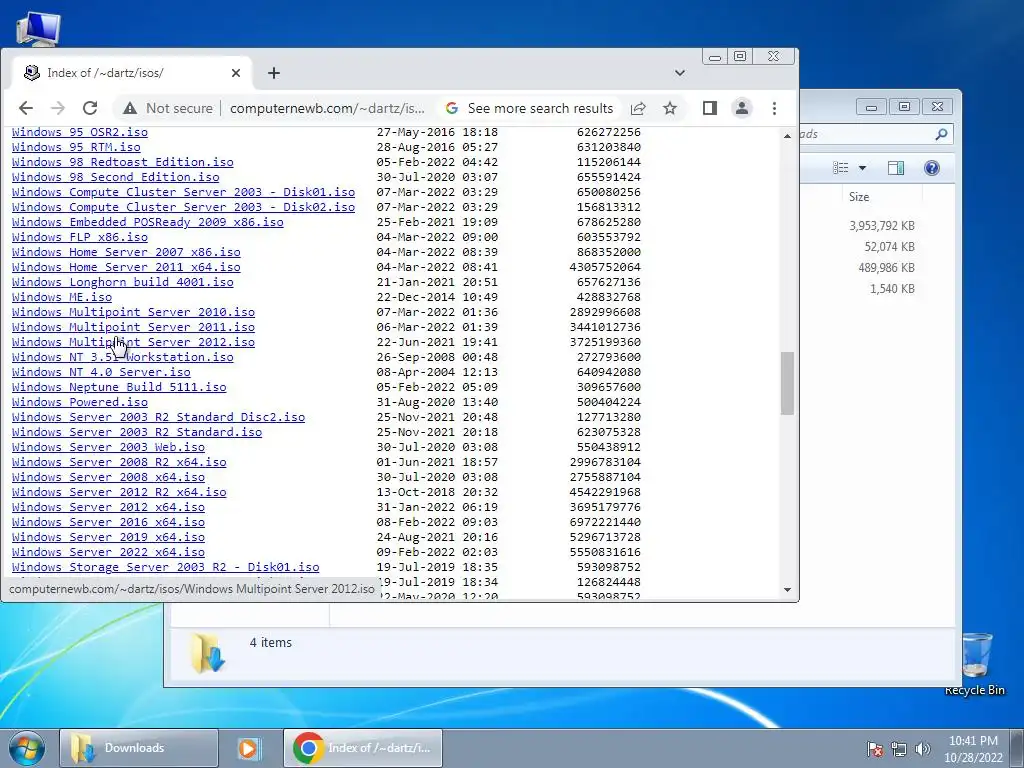This screenshot has width=1024, height=768.
Task: Open Windows Server 2008 x64.iso
Action: click(108, 477)
